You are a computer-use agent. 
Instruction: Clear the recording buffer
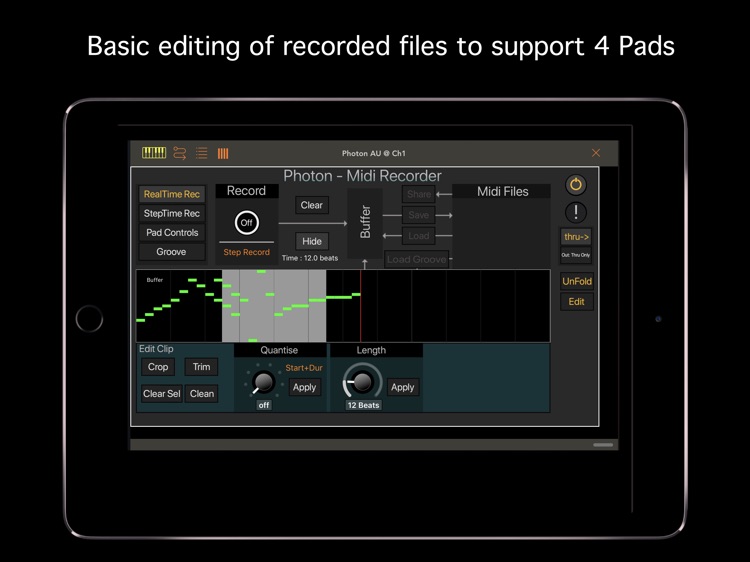311,205
